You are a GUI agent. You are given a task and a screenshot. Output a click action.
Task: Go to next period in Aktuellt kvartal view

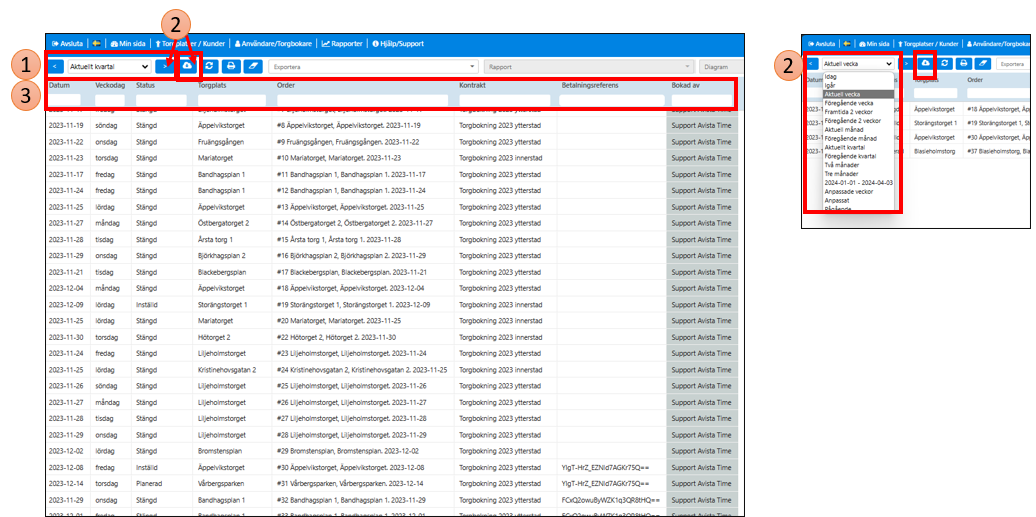tap(164, 66)
